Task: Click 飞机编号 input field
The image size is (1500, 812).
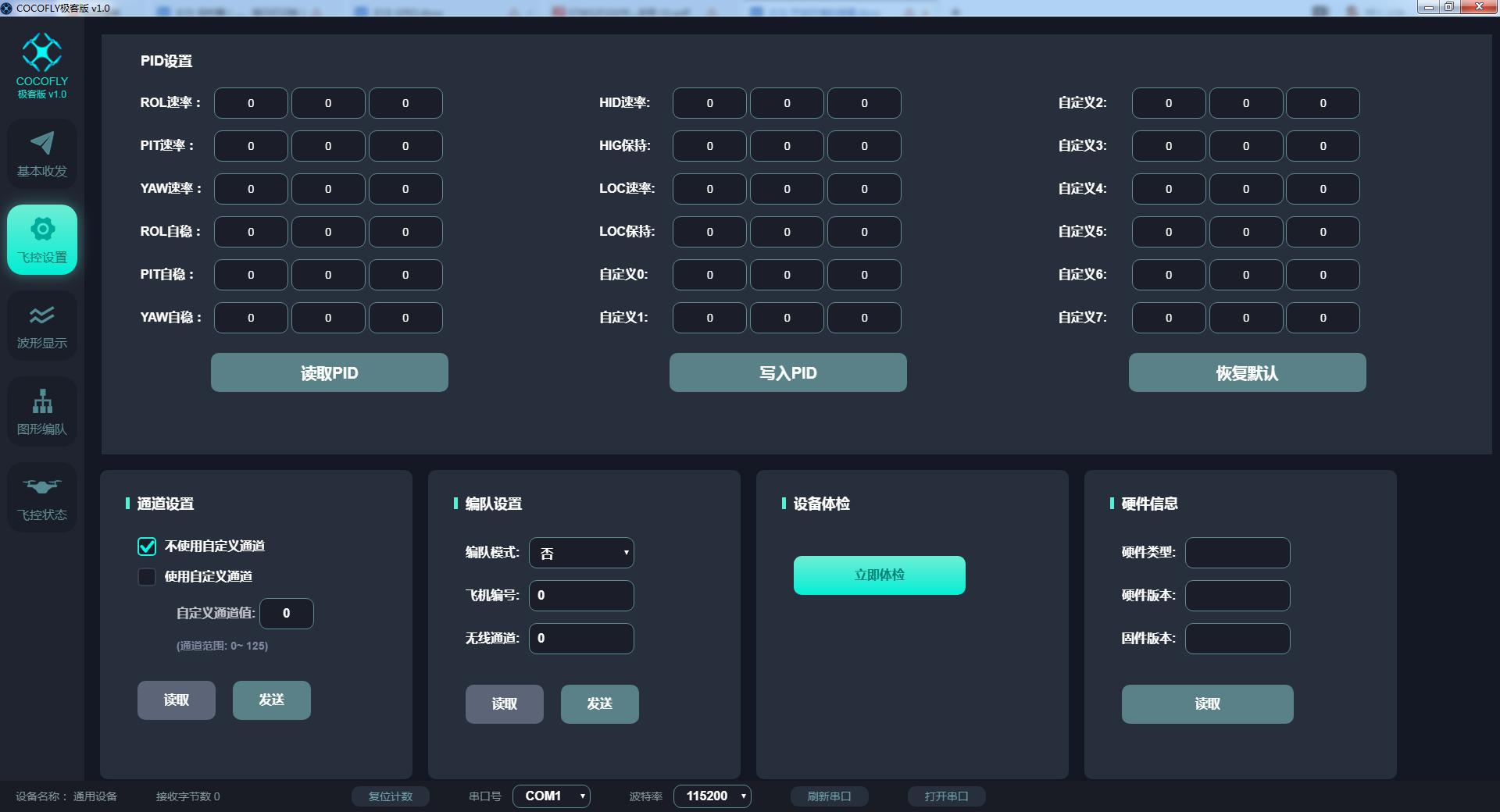Action: point(581,596)
